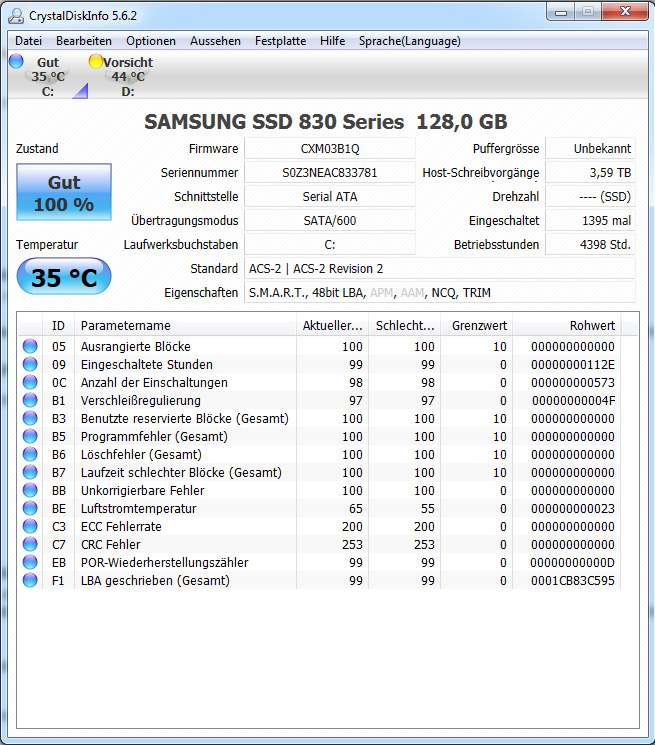This screenshot has height=745, width=655.
Task: Click the Schlecht... column header
Action: [405, 326]
